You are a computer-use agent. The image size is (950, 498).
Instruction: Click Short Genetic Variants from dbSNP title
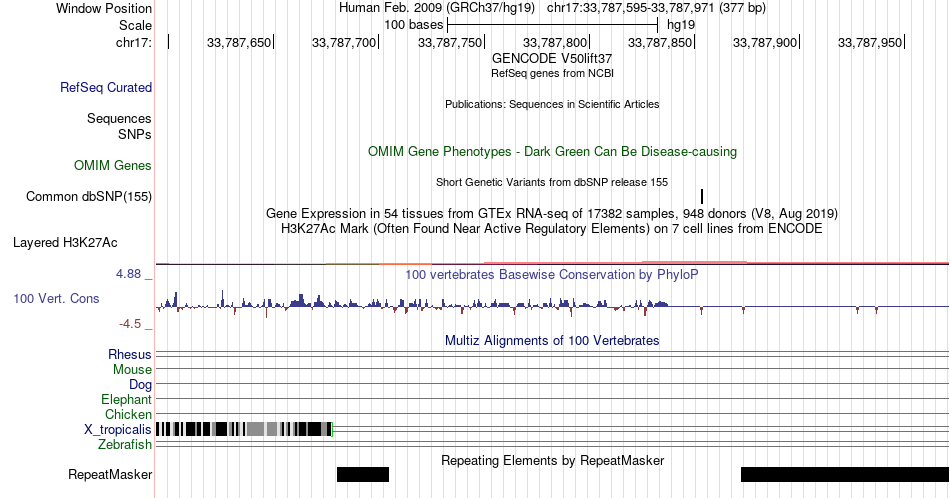552,182
